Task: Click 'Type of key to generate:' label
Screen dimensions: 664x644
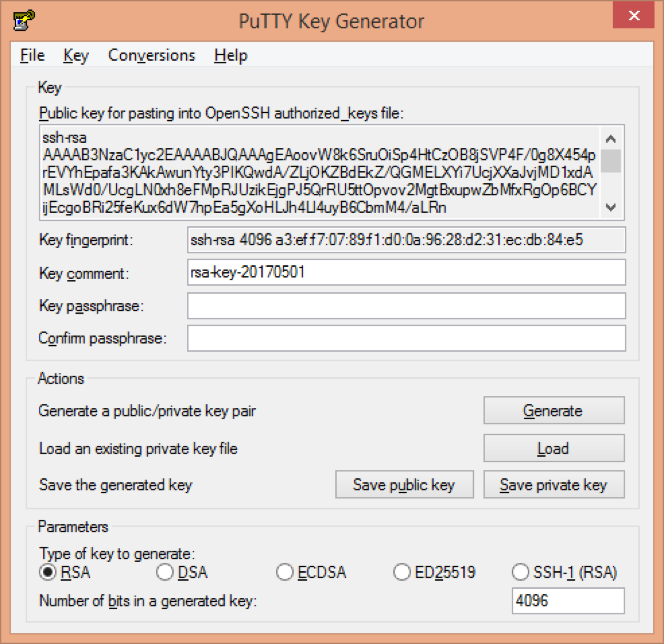Action: pyautogui.click(x=117, y=553)
